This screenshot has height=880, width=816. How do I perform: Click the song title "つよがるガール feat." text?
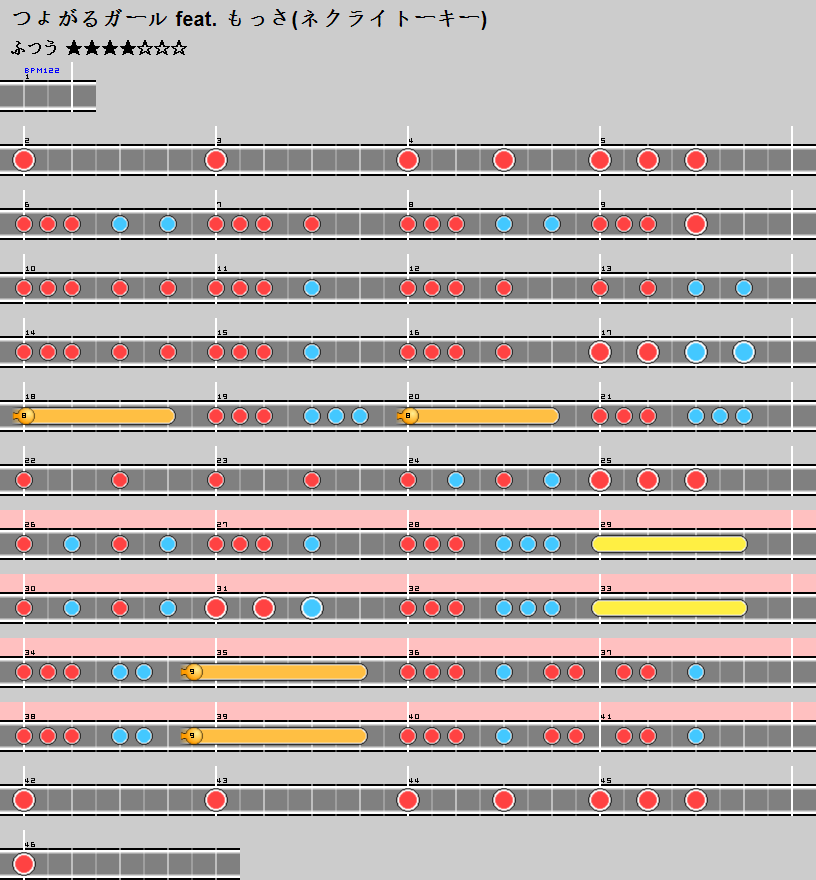tap(114, 19)
